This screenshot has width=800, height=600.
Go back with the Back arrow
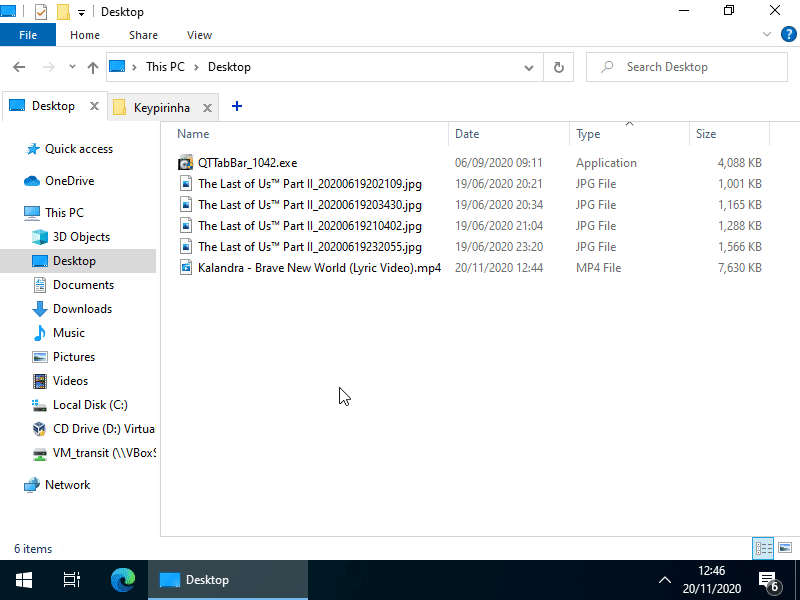click(19, 67)
